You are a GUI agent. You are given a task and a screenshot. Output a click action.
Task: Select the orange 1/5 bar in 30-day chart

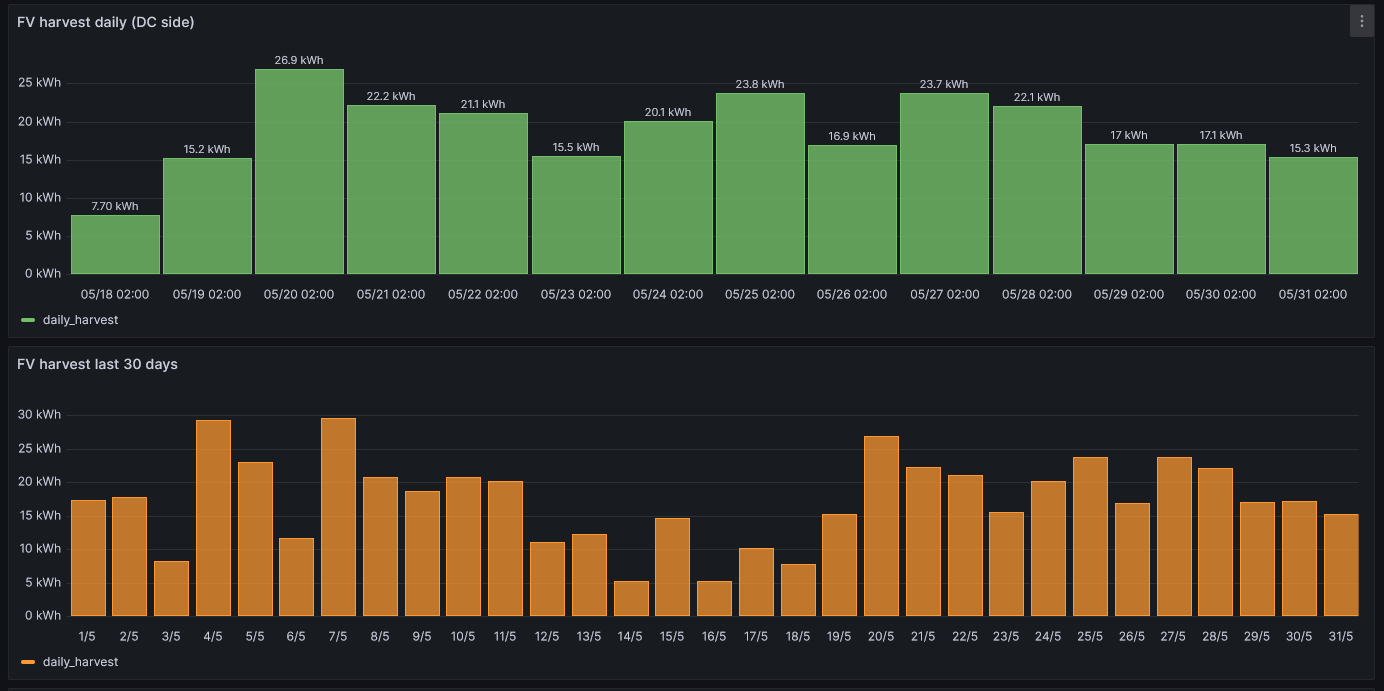pos(88,558)
